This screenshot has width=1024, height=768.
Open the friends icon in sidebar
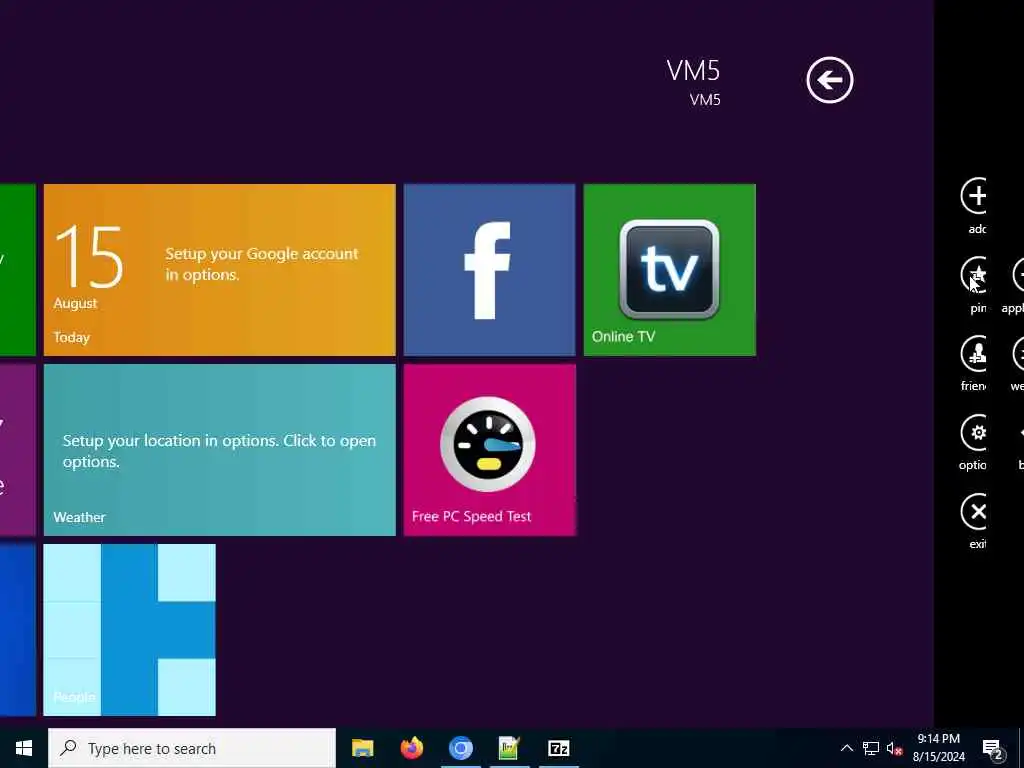[974, 353]
